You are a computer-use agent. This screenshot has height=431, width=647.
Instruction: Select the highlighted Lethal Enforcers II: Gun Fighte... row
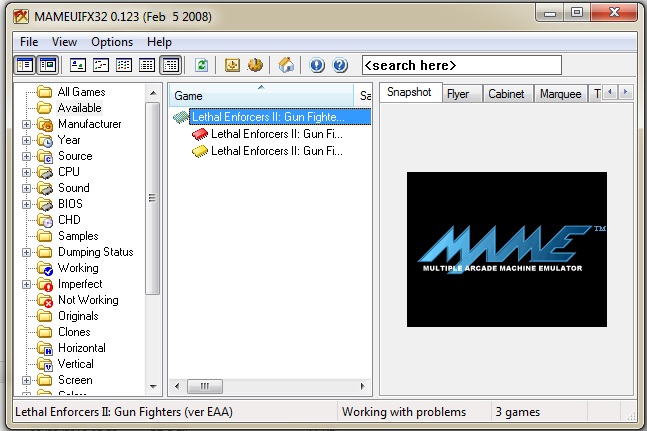(280, 117)
